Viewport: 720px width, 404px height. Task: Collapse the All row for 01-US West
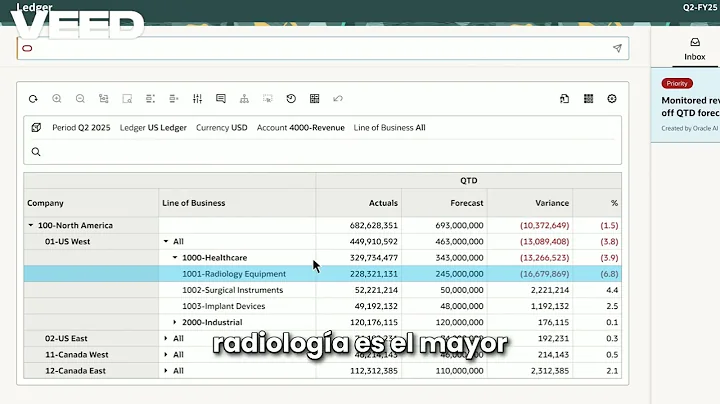point(166,241)
